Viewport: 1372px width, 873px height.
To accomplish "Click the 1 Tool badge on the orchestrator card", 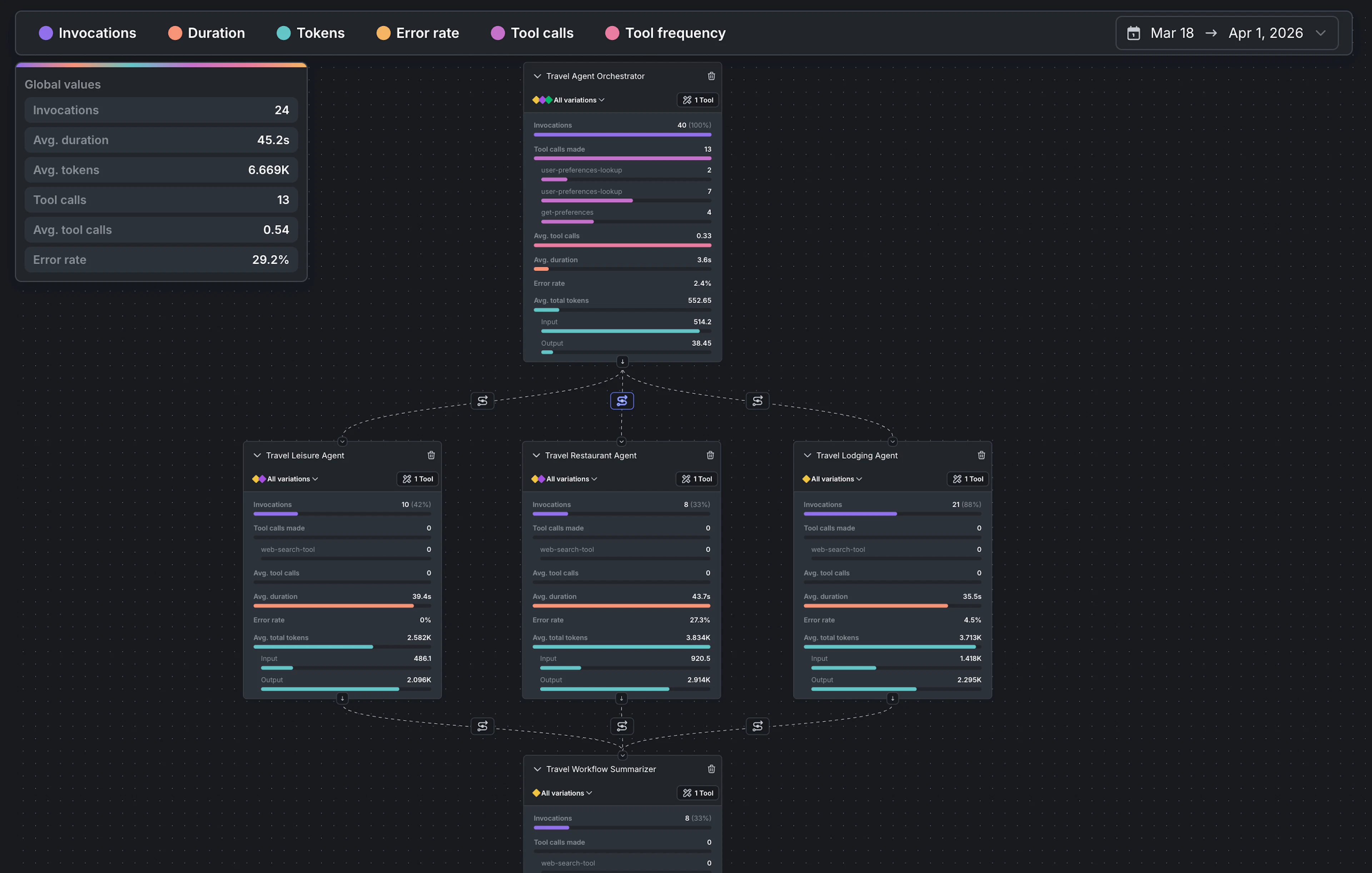I will pyautogui.click(x=697, y=100).
